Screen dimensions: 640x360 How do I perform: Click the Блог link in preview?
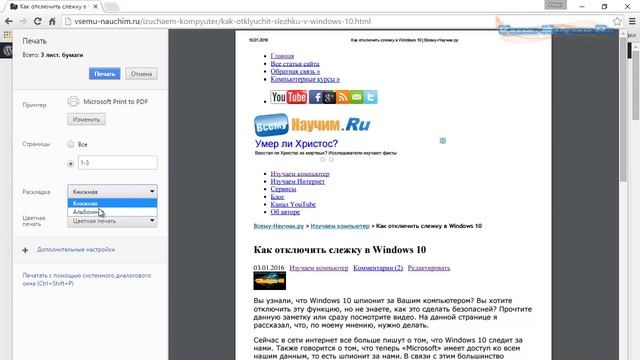pyautogui.click(x=277, y=197)
